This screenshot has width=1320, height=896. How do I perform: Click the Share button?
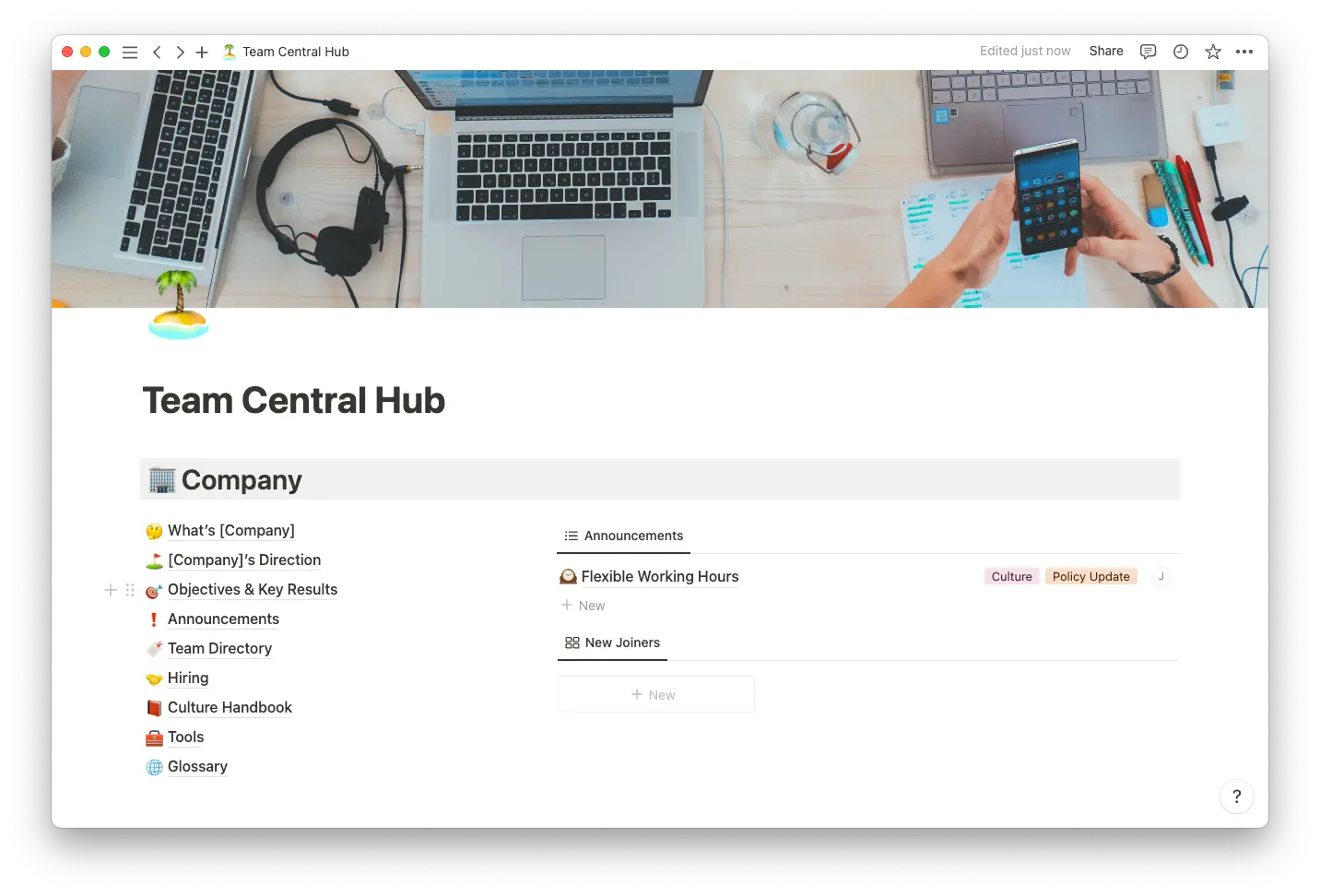point(1106,52)
